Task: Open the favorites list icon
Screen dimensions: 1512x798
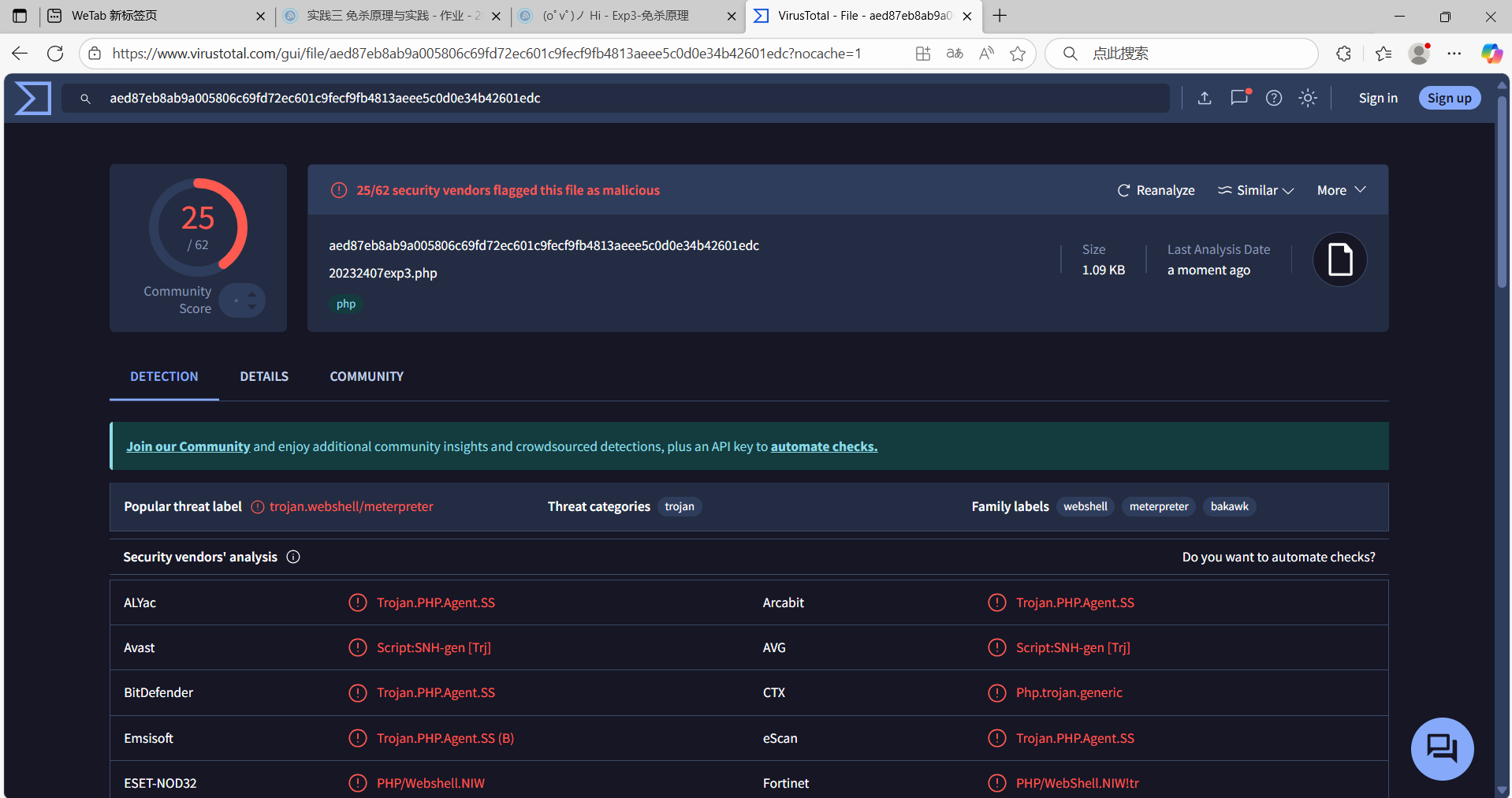Action: [x=1384, y=54]
